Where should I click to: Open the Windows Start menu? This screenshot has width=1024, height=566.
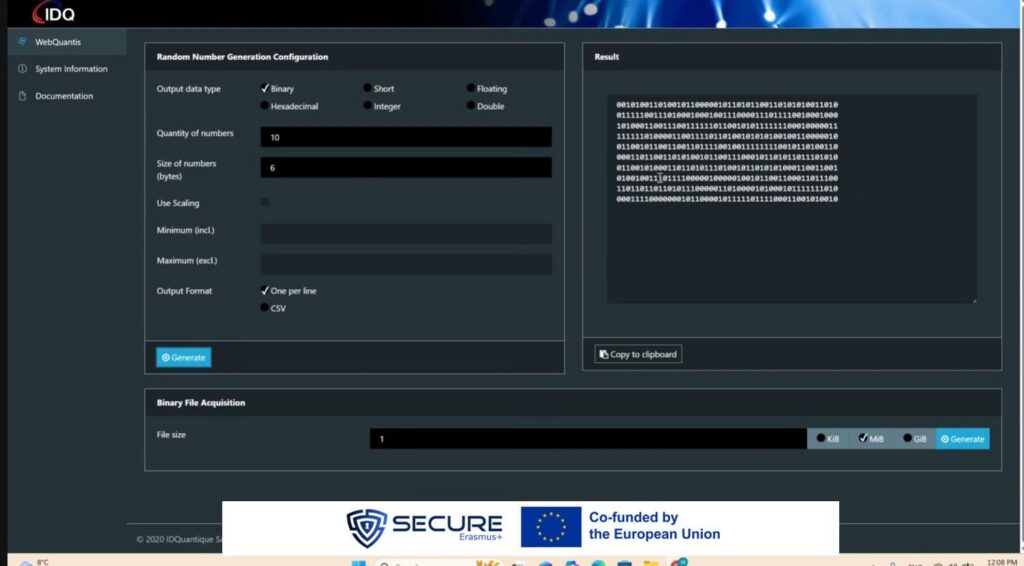coord(358,562)
